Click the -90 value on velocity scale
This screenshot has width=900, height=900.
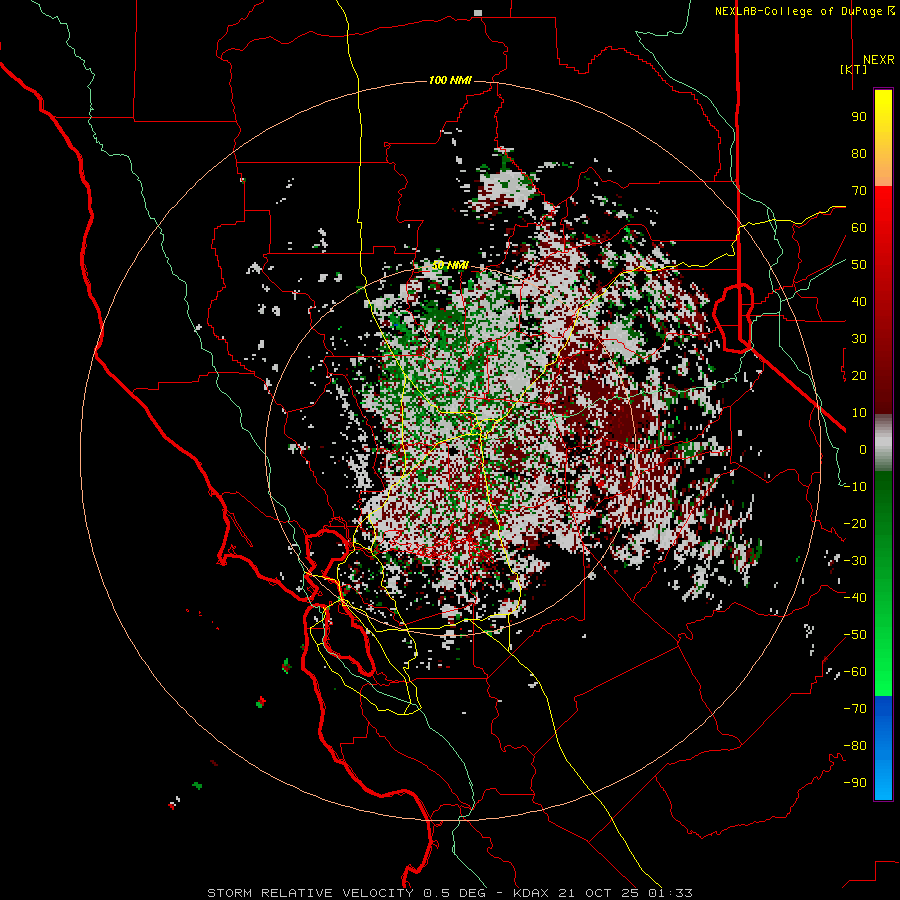tap(855, 783)
